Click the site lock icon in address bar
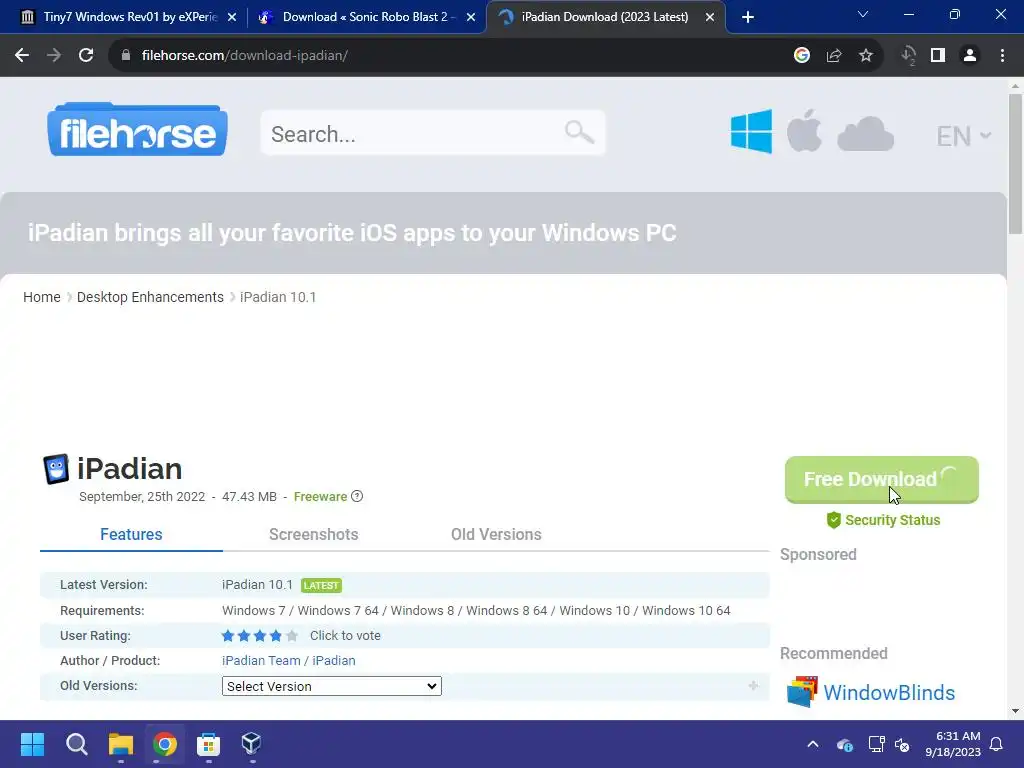This screenshot has width=1024, height=768. [x=126, y=56]
